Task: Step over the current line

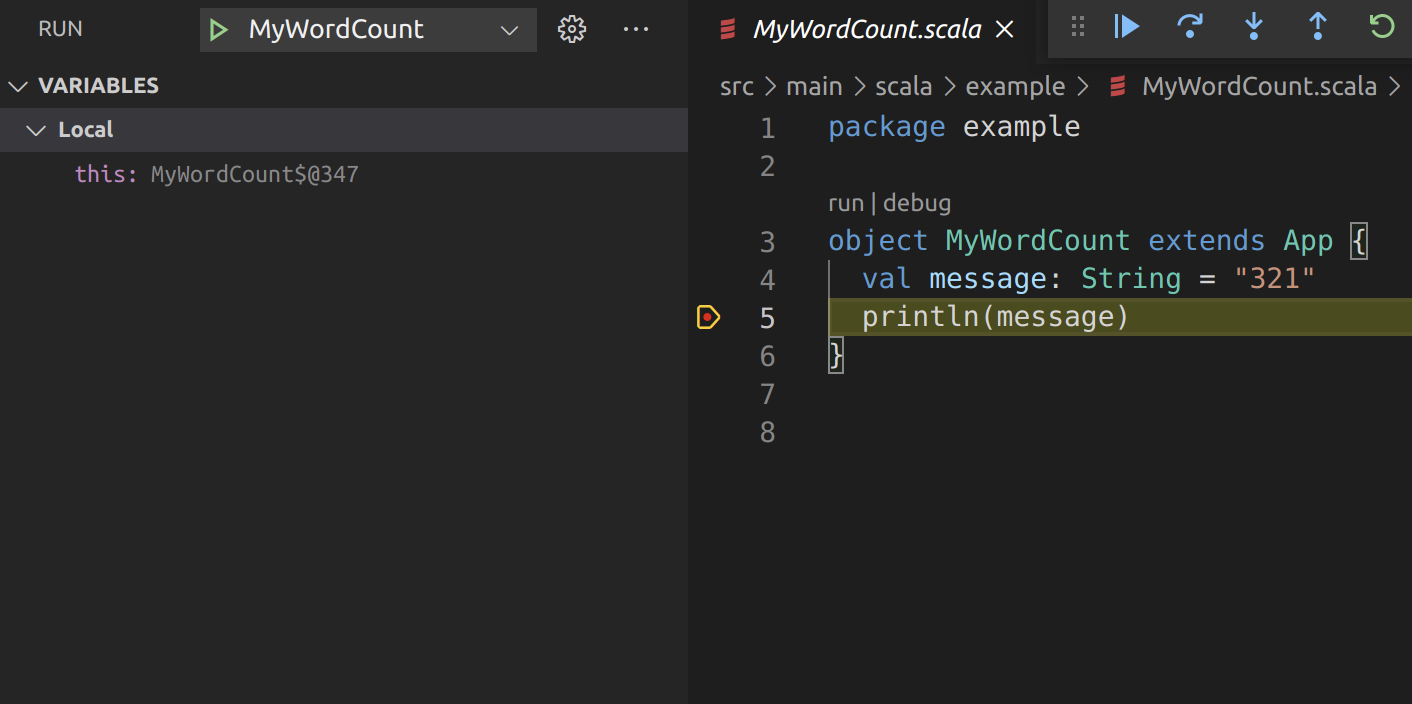Action: [x=1190, y=27]
